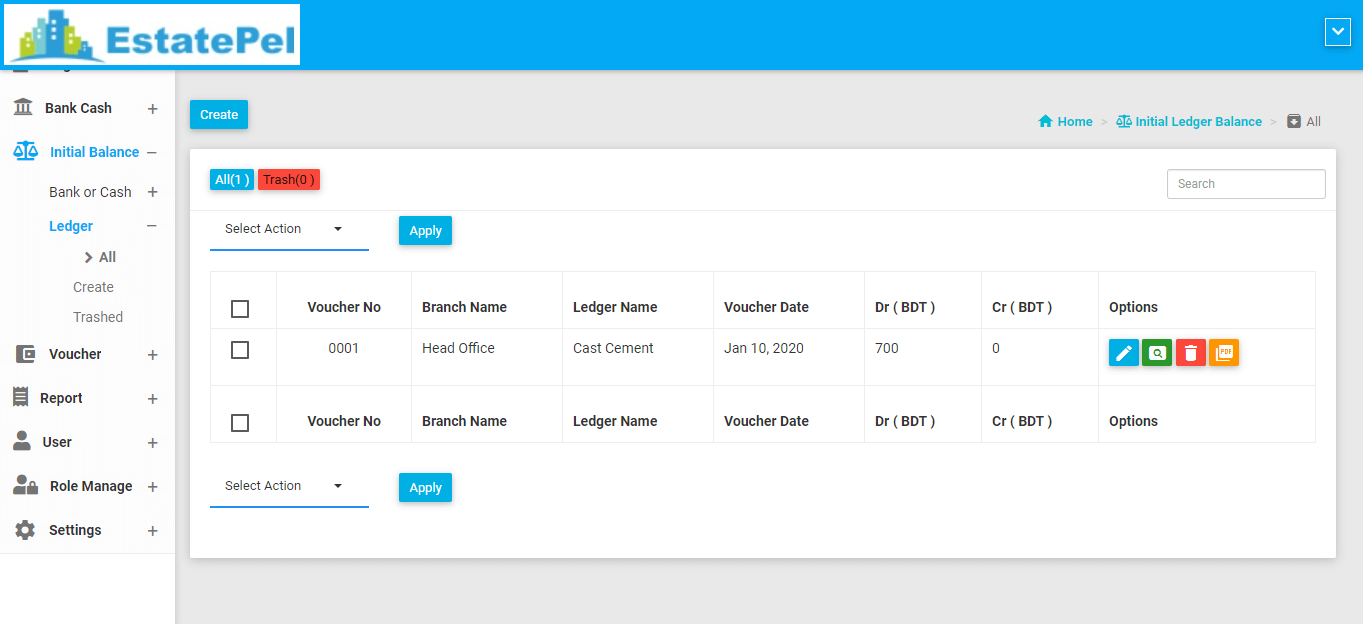Open the Trashed item under Ledger
The height and width of the screenshot is (624, 1363).
tap(98, 317)
